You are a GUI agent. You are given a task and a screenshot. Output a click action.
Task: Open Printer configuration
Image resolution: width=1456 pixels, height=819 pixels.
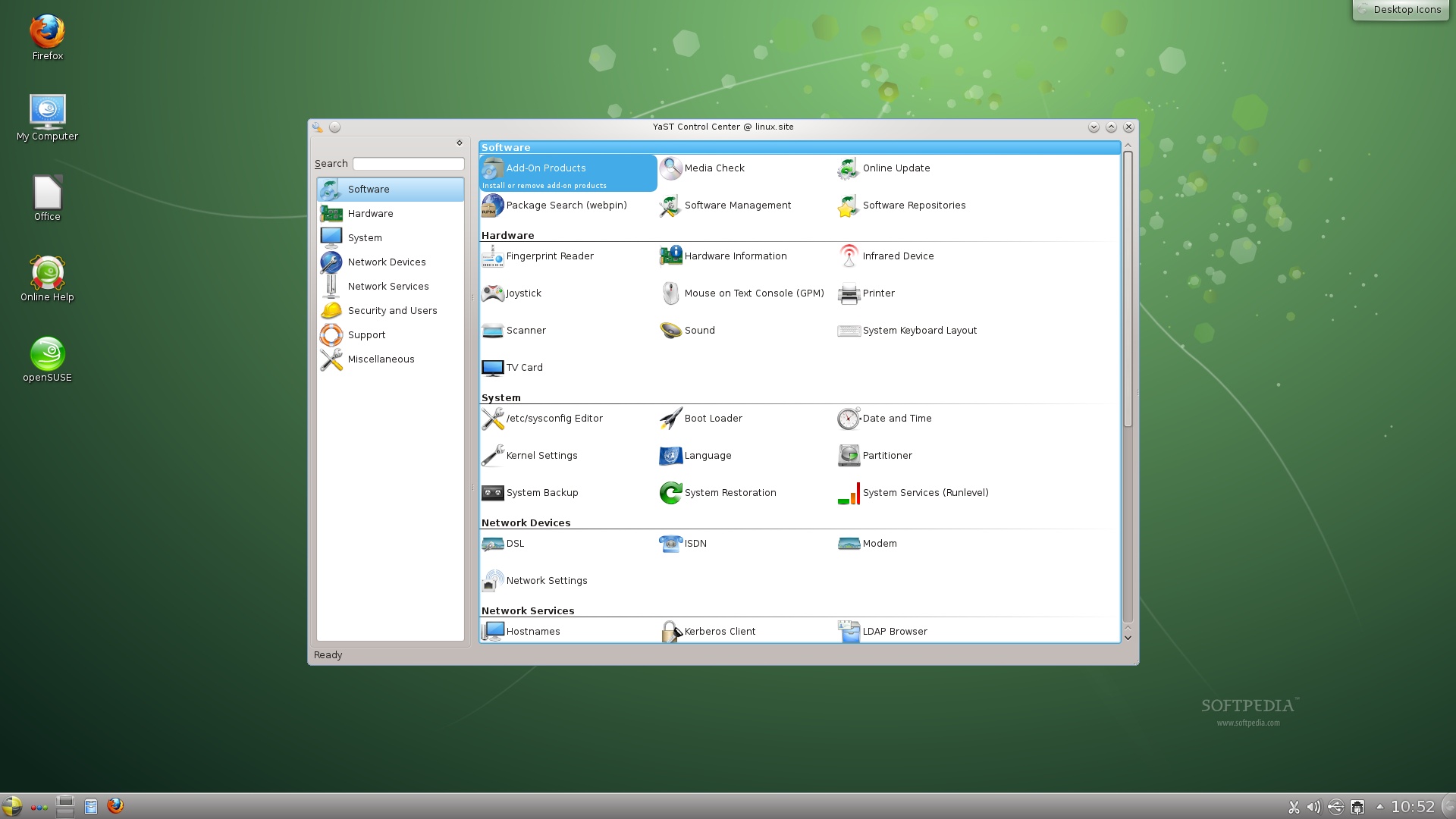pos(866,293)
